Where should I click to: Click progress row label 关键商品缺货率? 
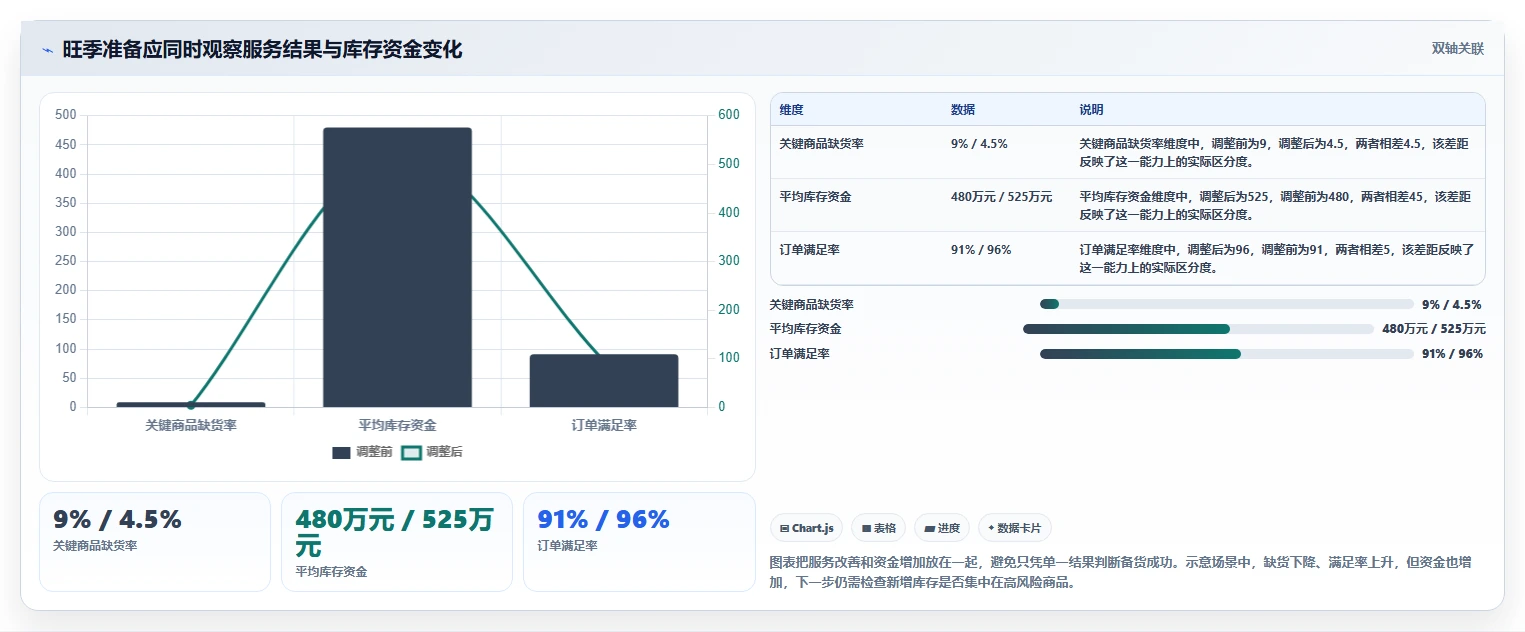pyautogui.click(x=811, y=305)
